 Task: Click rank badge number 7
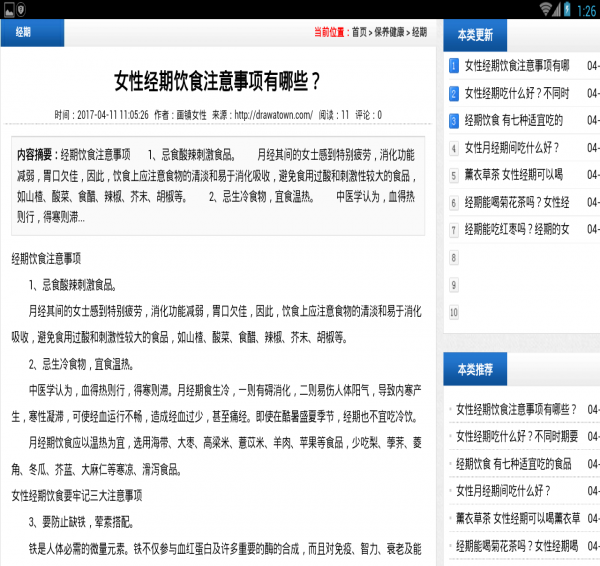pyautogui.click(x=453, y=230)
